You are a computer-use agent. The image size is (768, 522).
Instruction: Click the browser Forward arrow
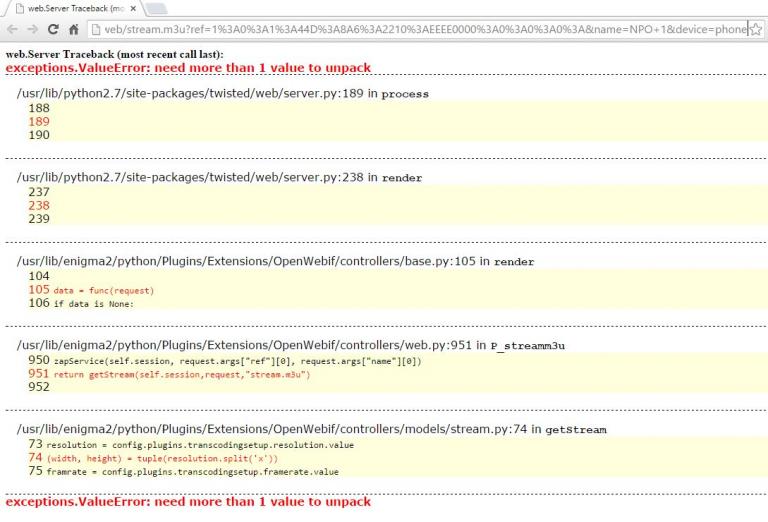(31, 29)
